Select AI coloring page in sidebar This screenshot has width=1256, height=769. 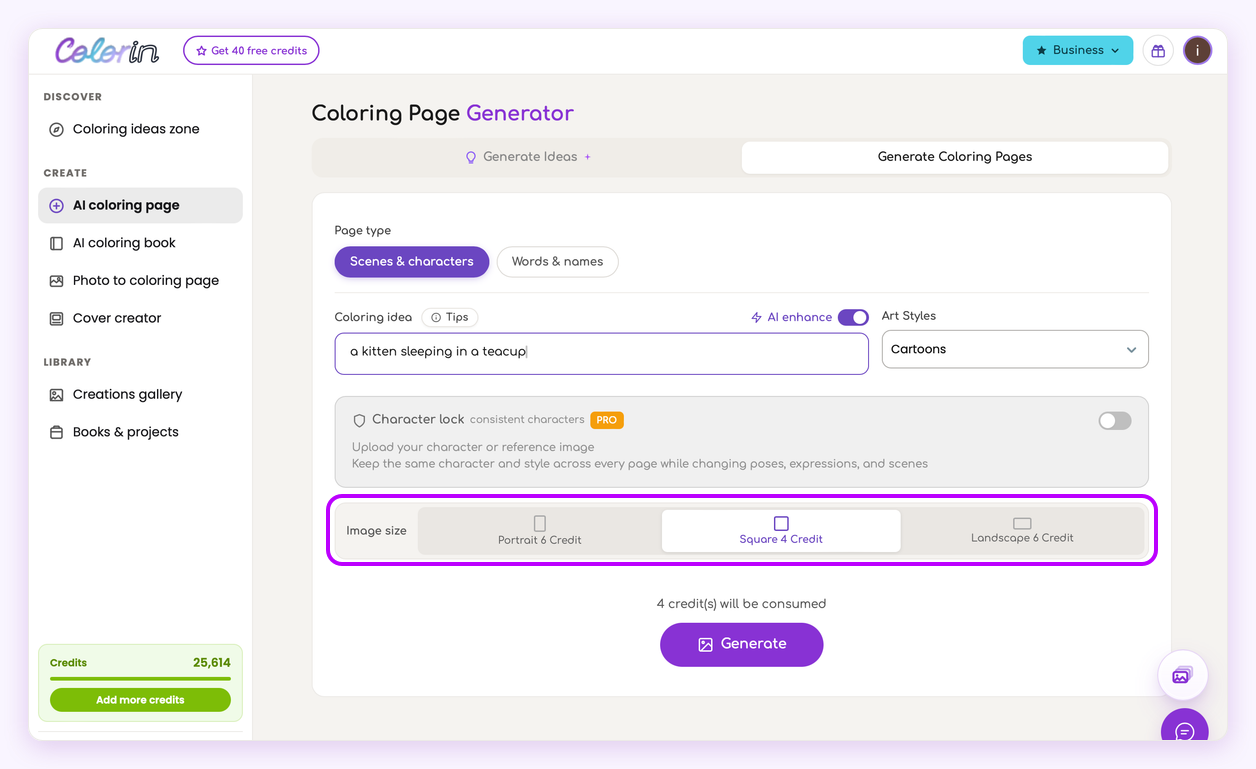point(140,205)
